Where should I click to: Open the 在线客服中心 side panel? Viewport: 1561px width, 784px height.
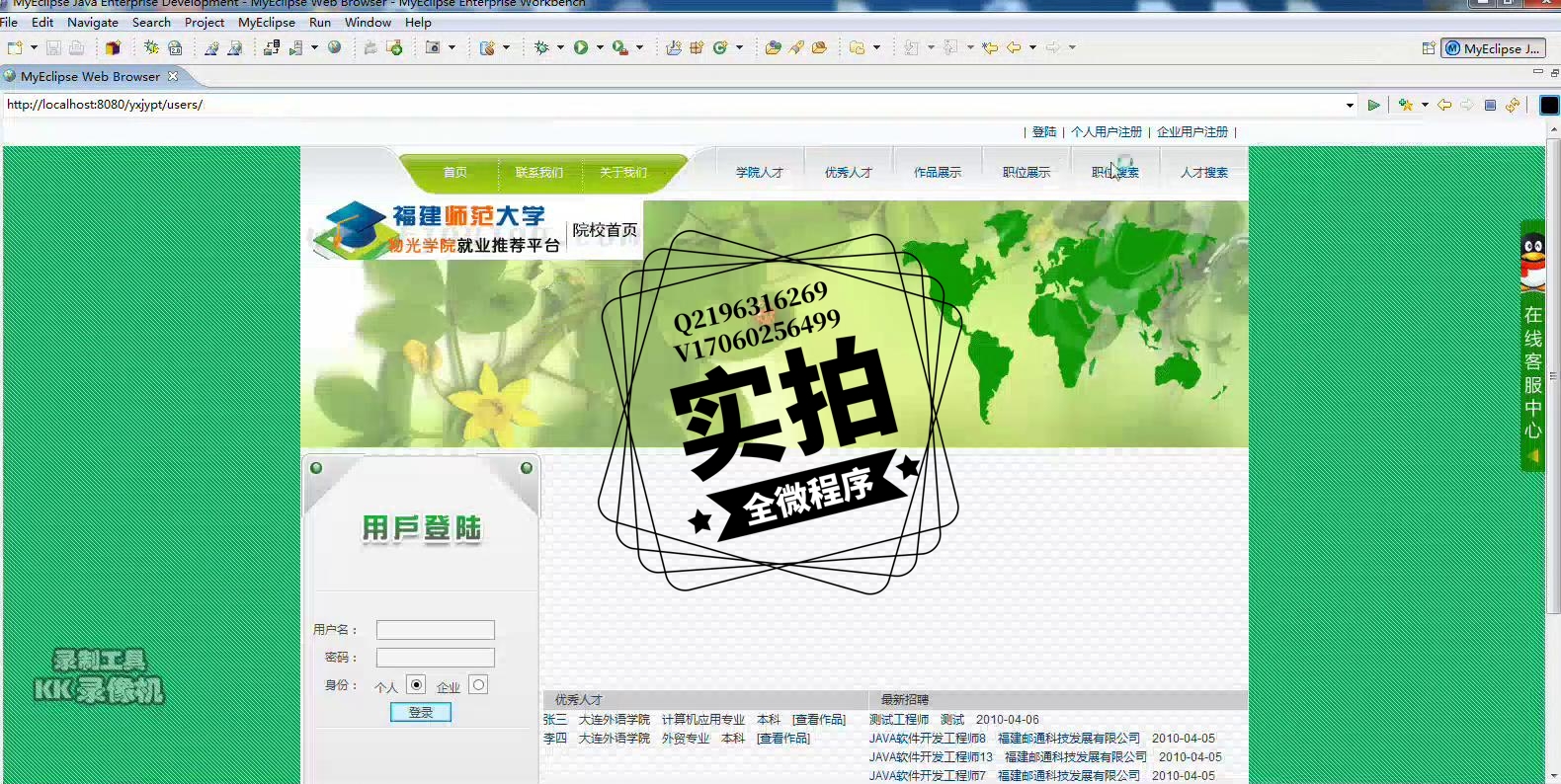point(1532,346)
